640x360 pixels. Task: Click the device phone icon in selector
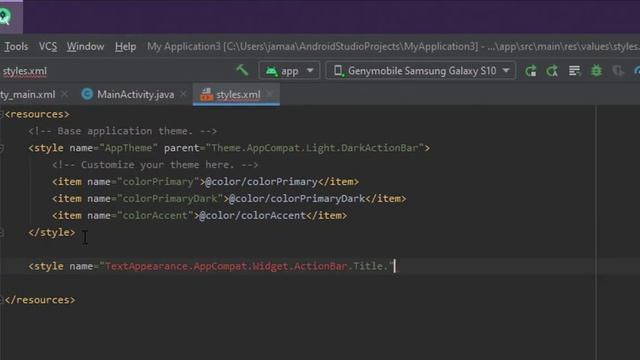coord(338,71)
